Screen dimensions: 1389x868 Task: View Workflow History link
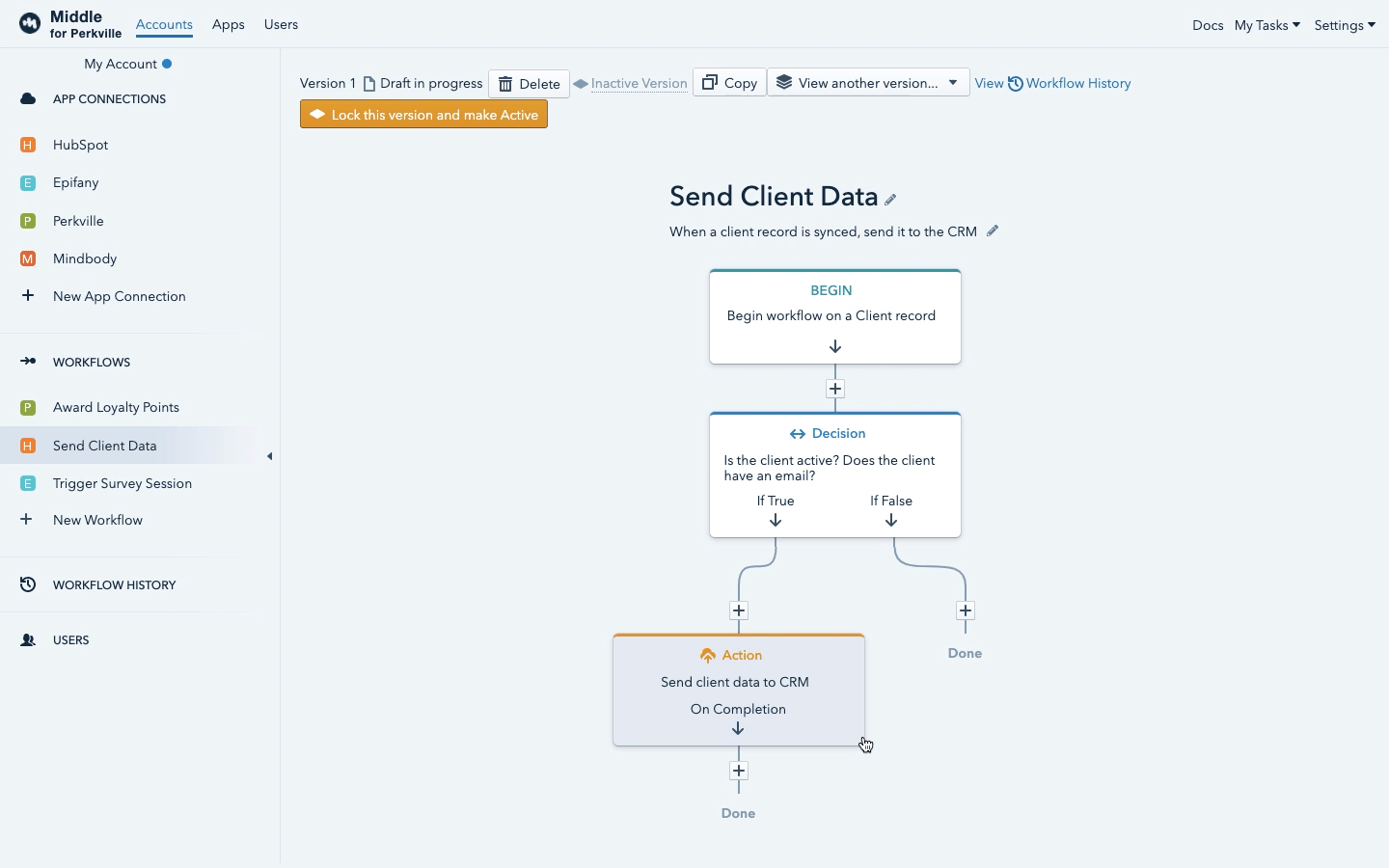pyautogui.click(x=1069, y=83)
